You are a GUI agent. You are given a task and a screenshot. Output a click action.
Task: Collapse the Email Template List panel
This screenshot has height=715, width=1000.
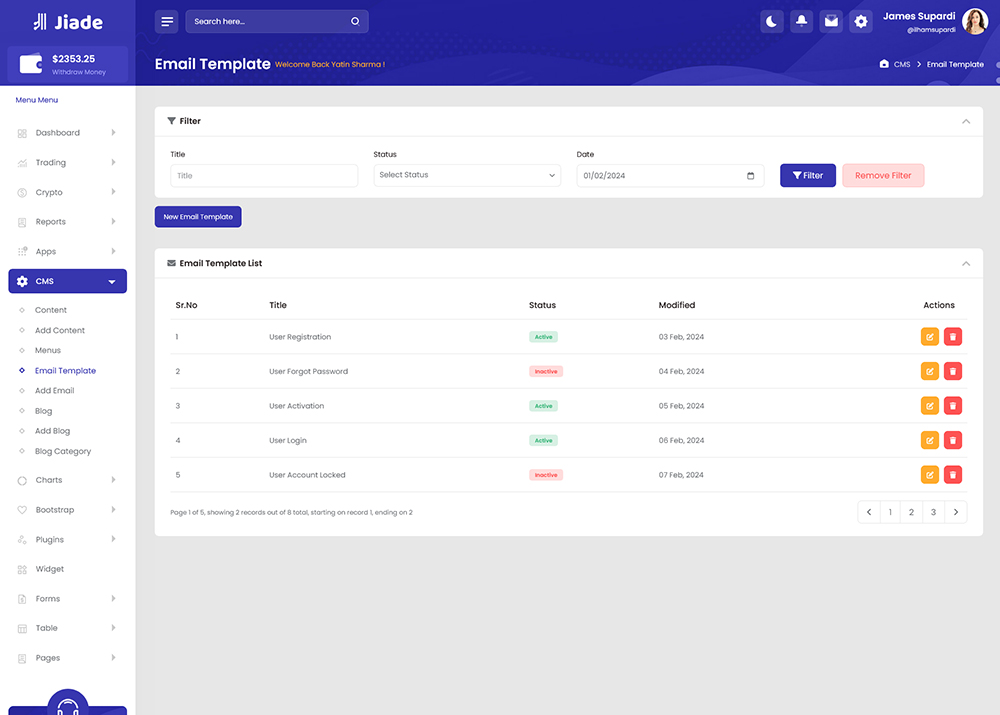[x=965, y=263]
